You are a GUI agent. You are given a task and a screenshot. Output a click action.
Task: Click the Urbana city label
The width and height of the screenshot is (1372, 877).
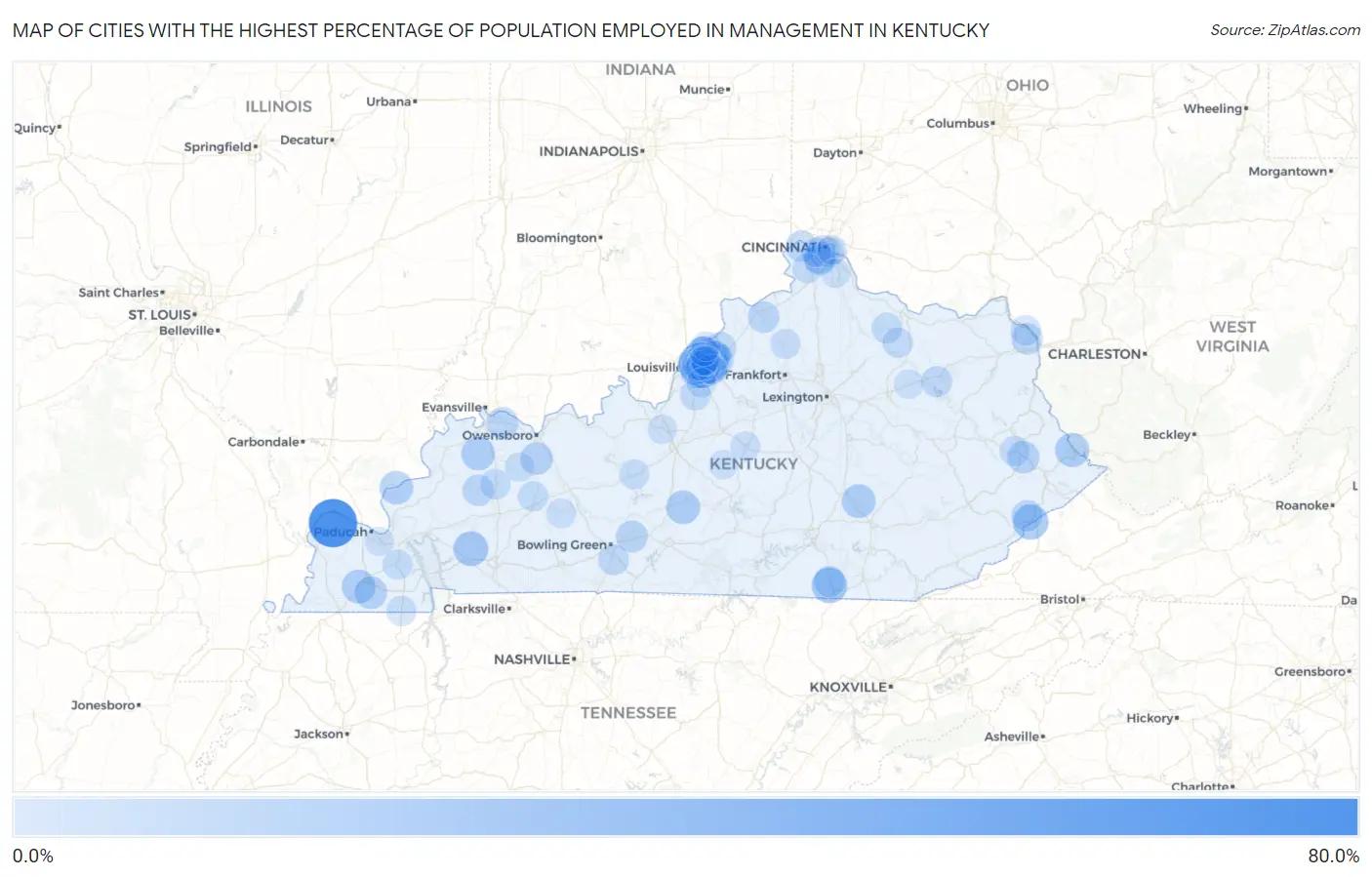click(x=389, y=101)
